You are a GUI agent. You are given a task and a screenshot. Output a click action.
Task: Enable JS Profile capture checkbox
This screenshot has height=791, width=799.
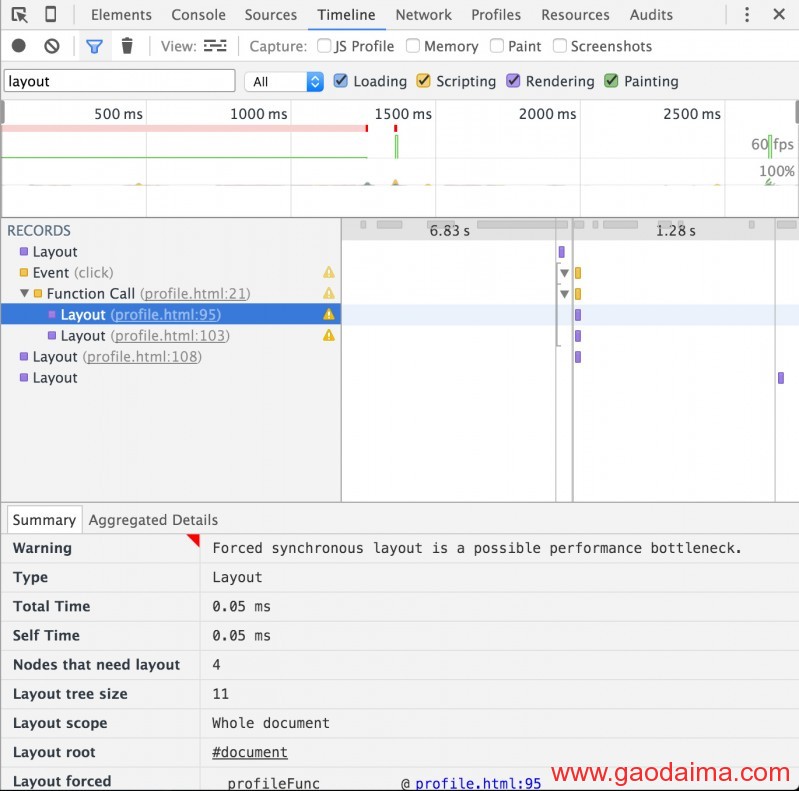coord(324,46)
